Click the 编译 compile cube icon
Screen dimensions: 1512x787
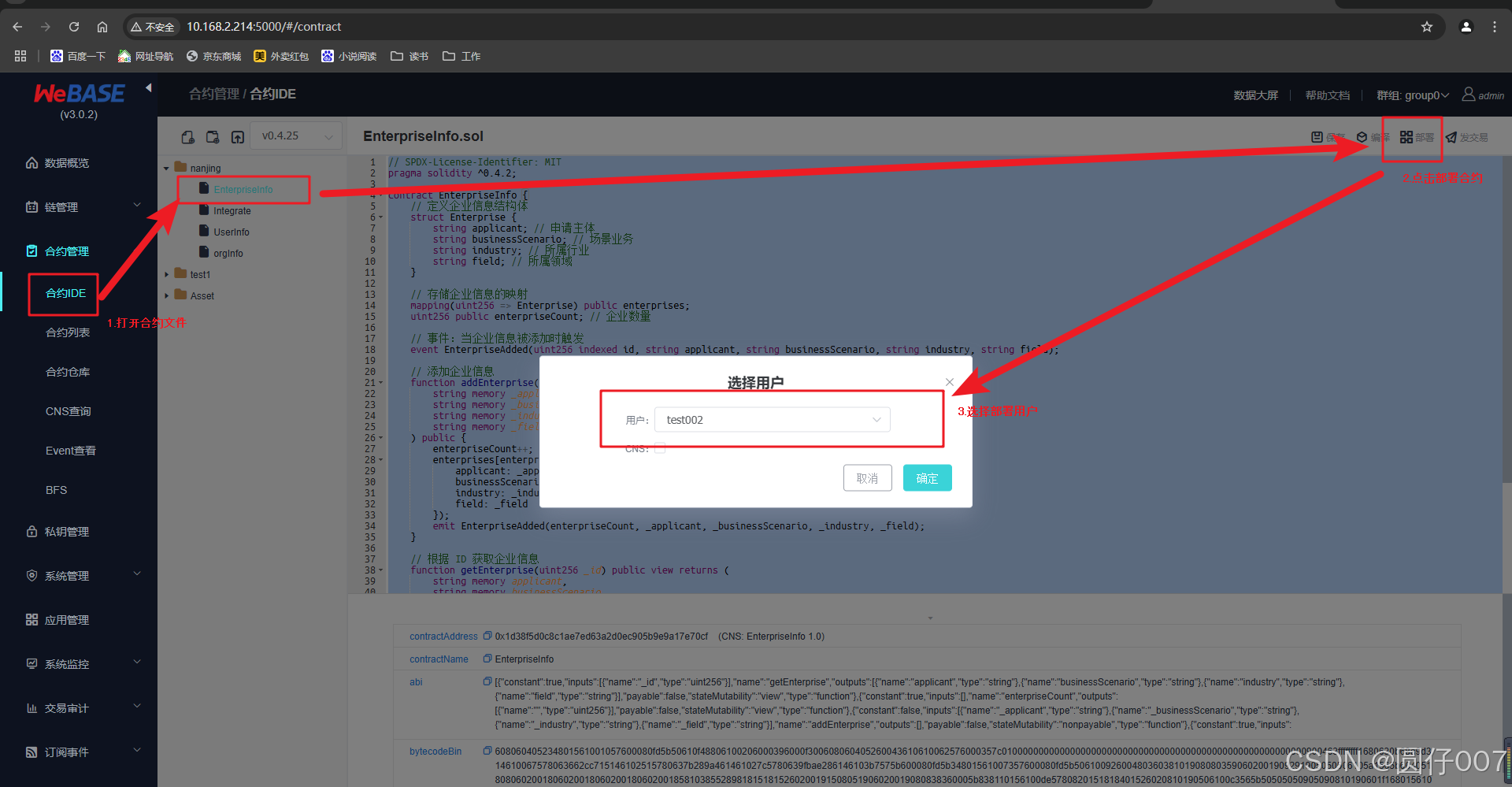[1362, 137]
